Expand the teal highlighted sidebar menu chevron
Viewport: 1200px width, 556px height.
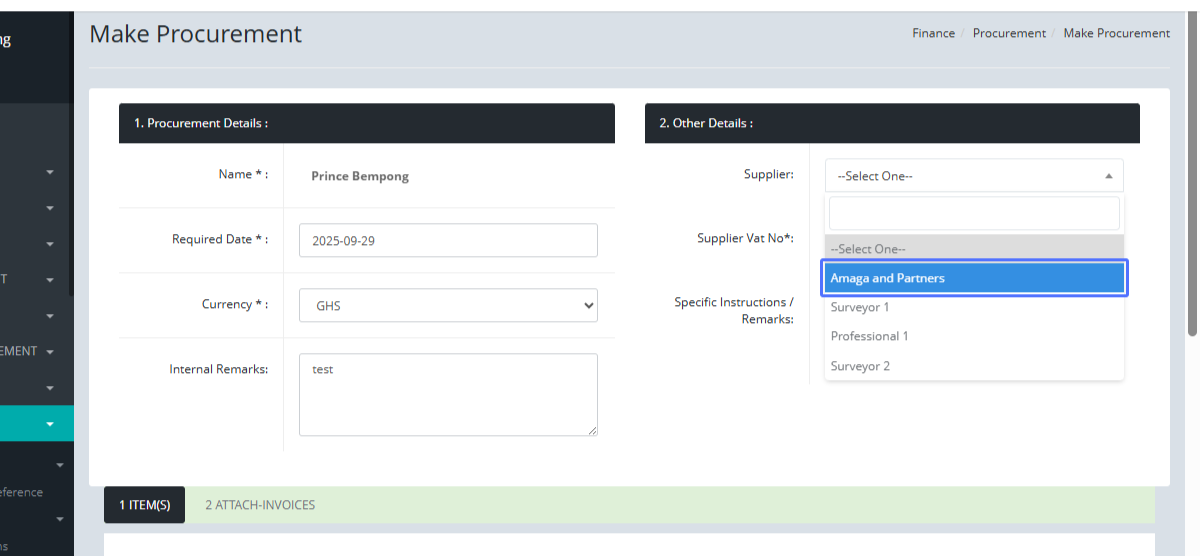[x=50, y=424]
